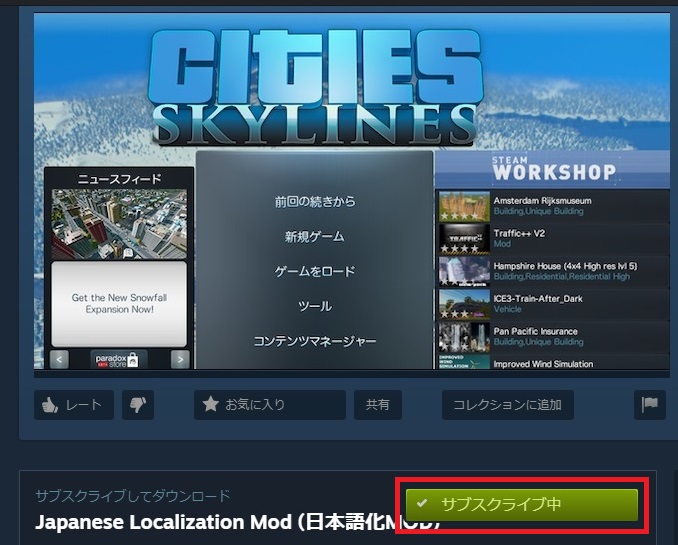Click Pan Pacific Insurance thumbnail image
The image size is (678, 545).
(x=464, y=337)
